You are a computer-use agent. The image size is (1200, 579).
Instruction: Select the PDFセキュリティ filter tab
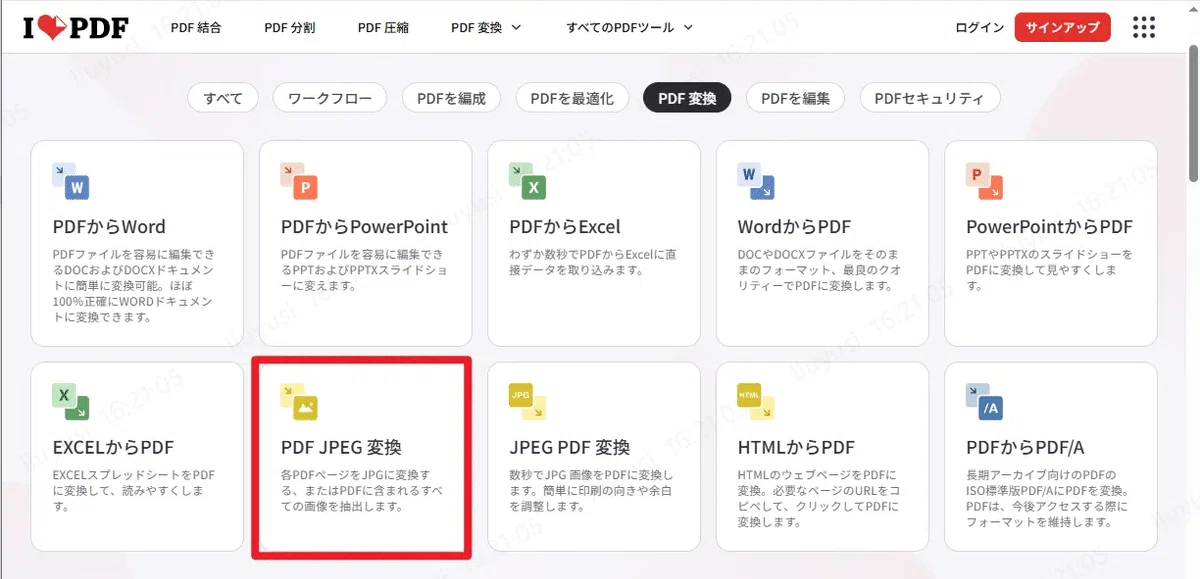930,98
